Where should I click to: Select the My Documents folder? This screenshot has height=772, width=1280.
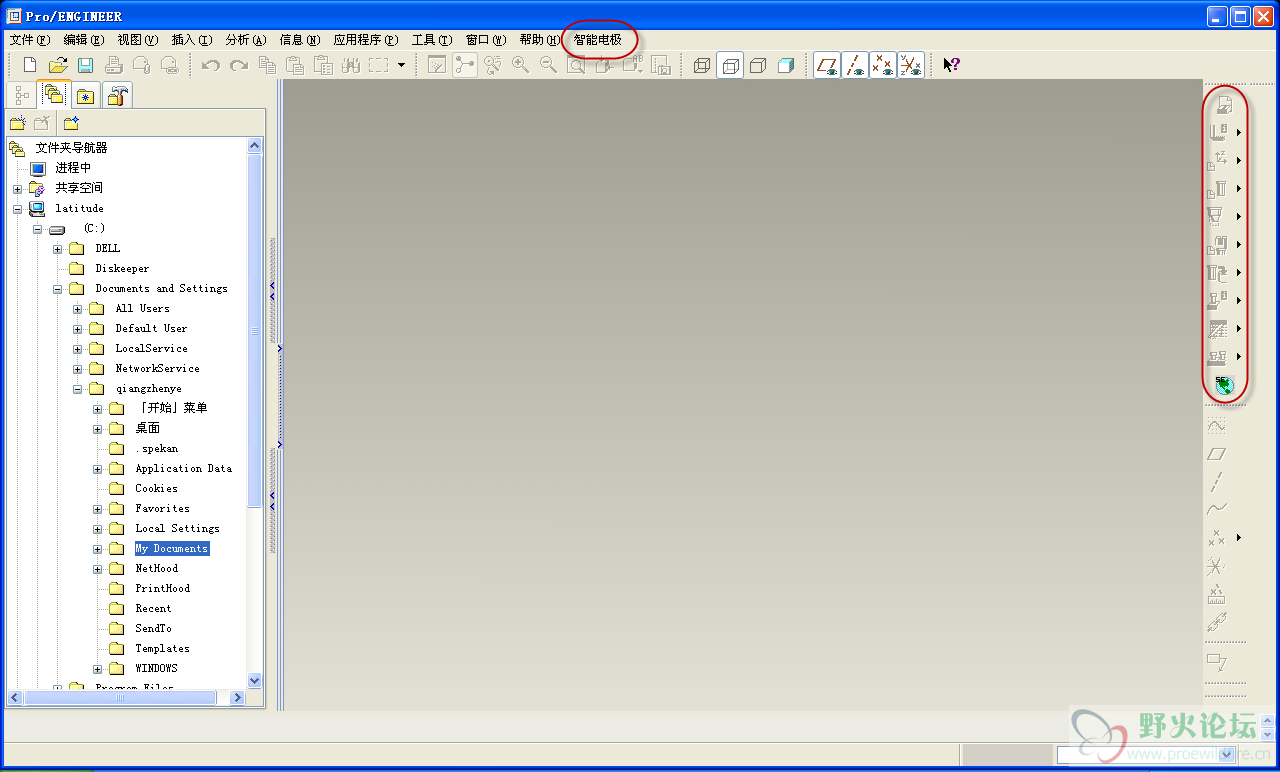[x=172, y=548]
